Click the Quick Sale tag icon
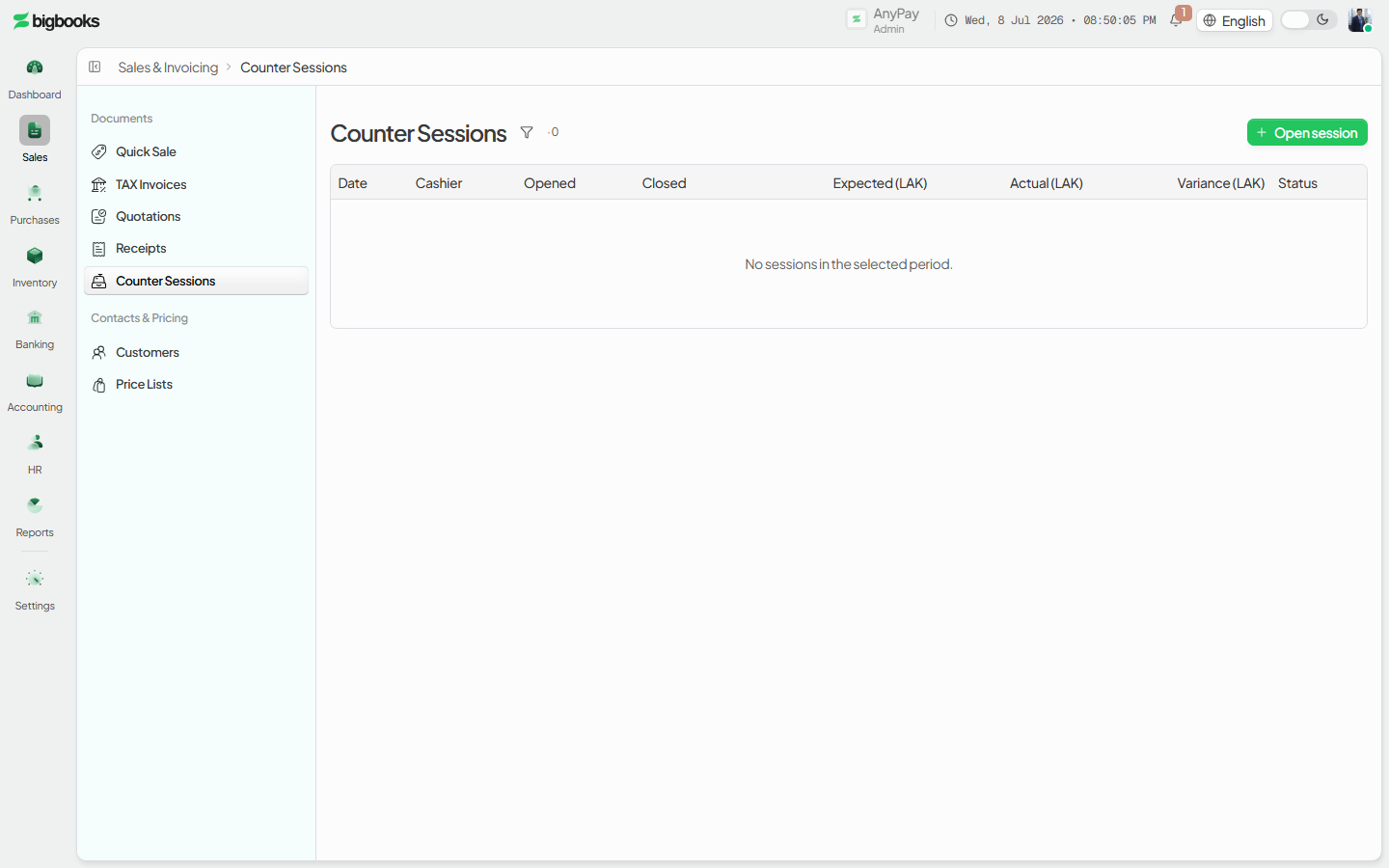The image size is (1389, 868). (x=98, y=151)
